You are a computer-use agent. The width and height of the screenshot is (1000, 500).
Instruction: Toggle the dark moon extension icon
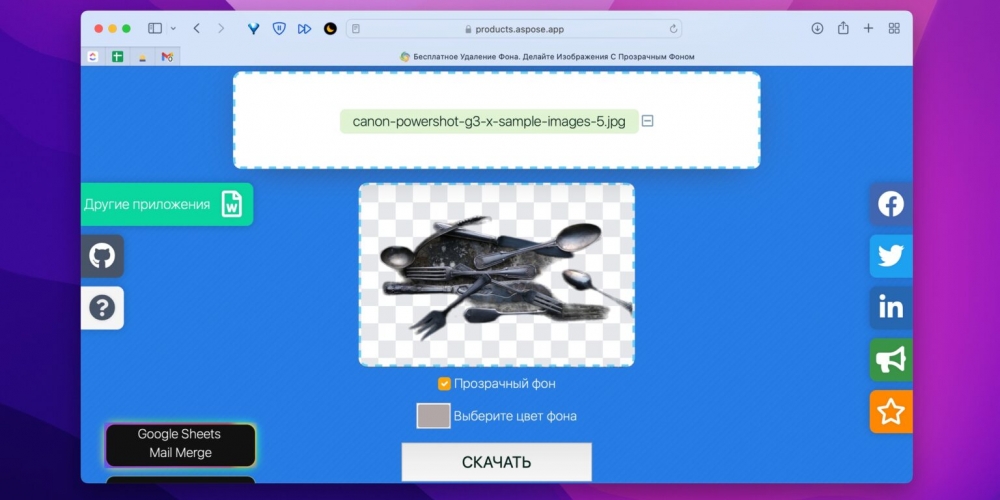click(330, 29)
